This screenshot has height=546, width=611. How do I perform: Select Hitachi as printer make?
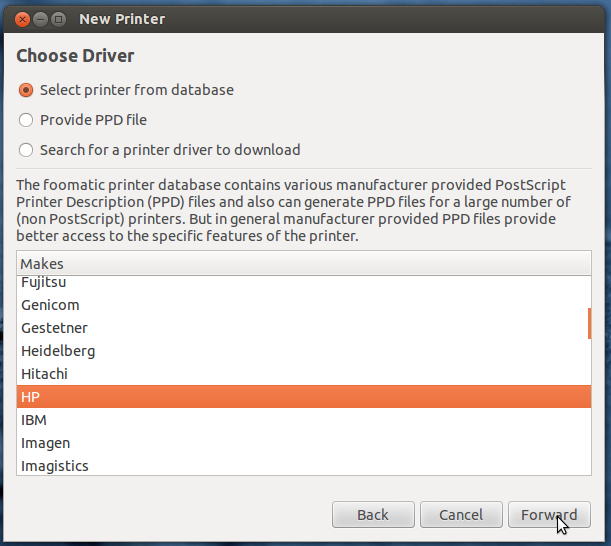304,374
